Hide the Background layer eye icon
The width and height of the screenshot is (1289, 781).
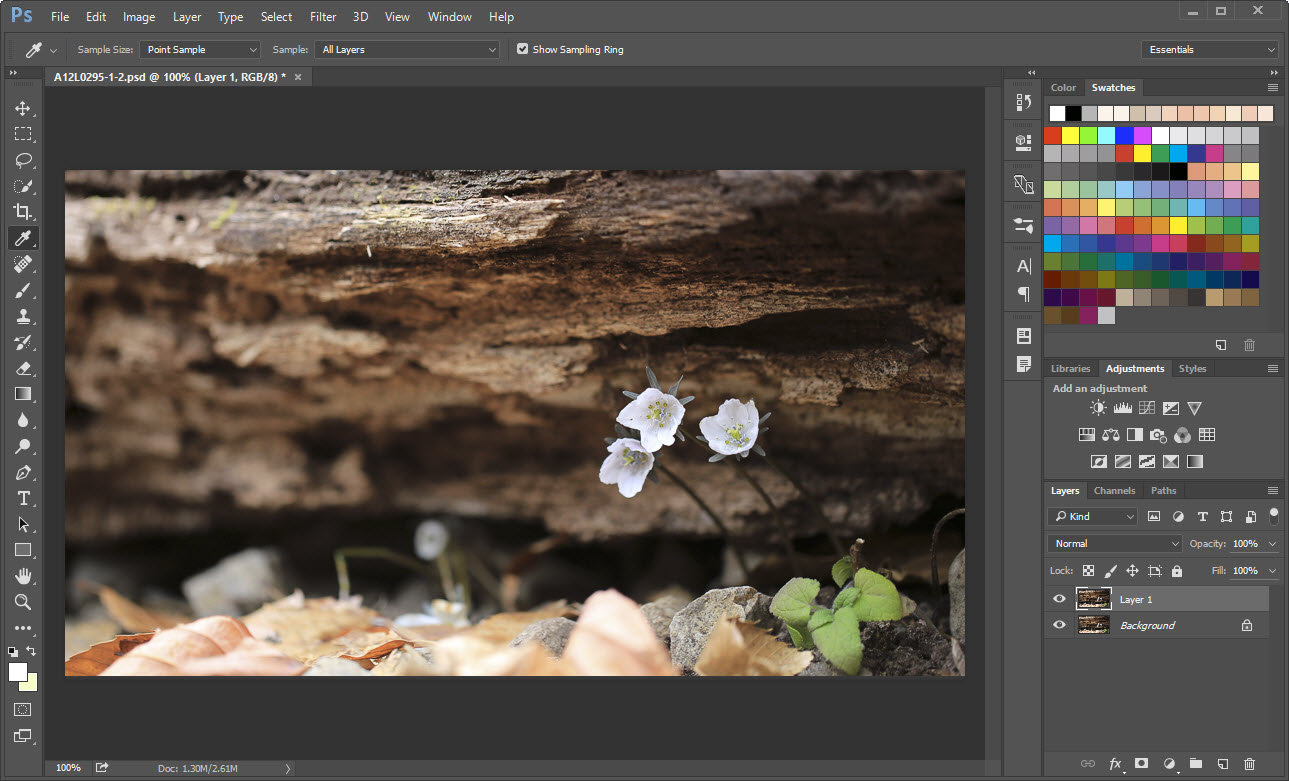point(1059,625)
